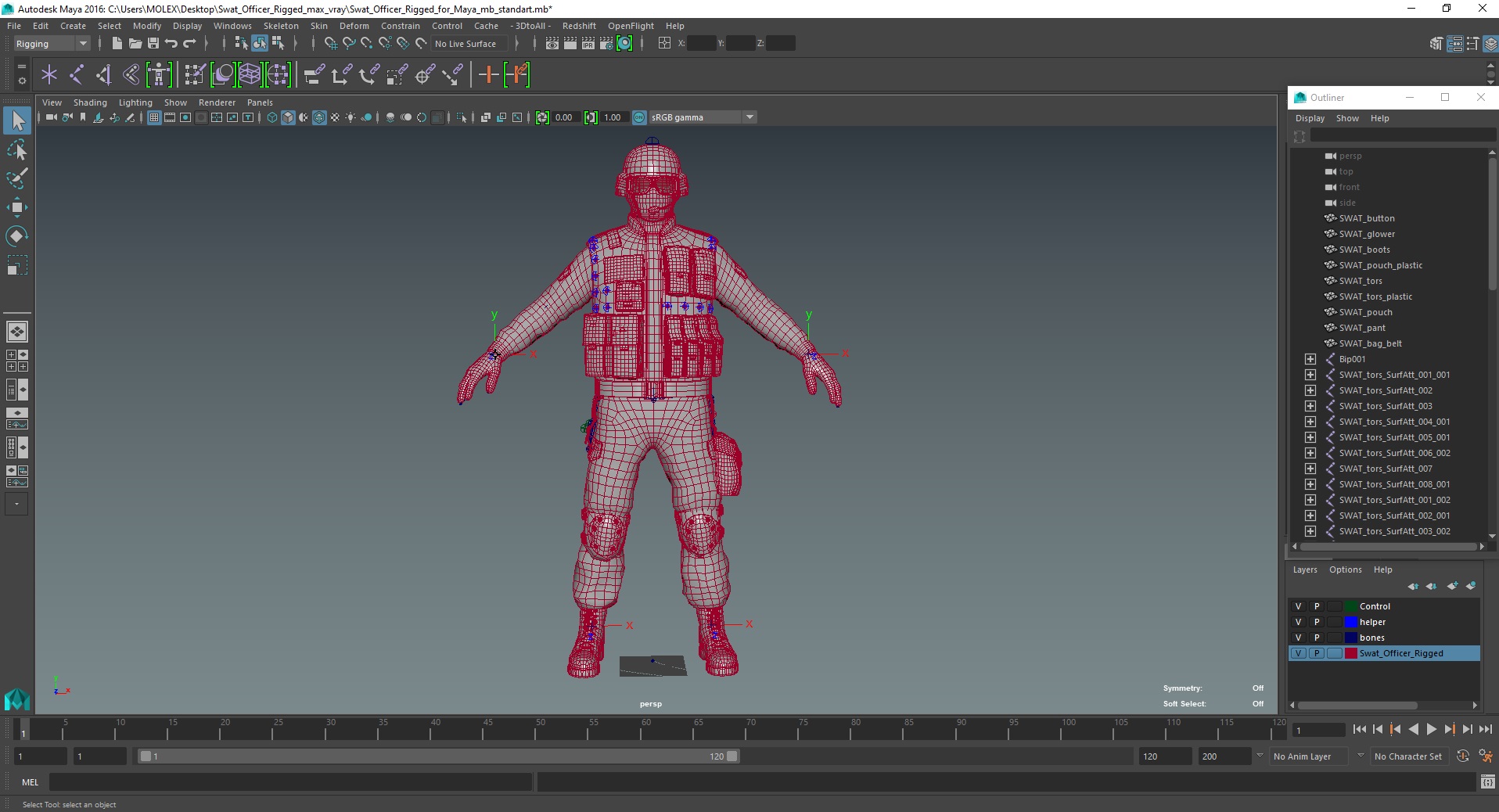
Task: Toggle playback P for Control layer
Action: [1317, 606]
